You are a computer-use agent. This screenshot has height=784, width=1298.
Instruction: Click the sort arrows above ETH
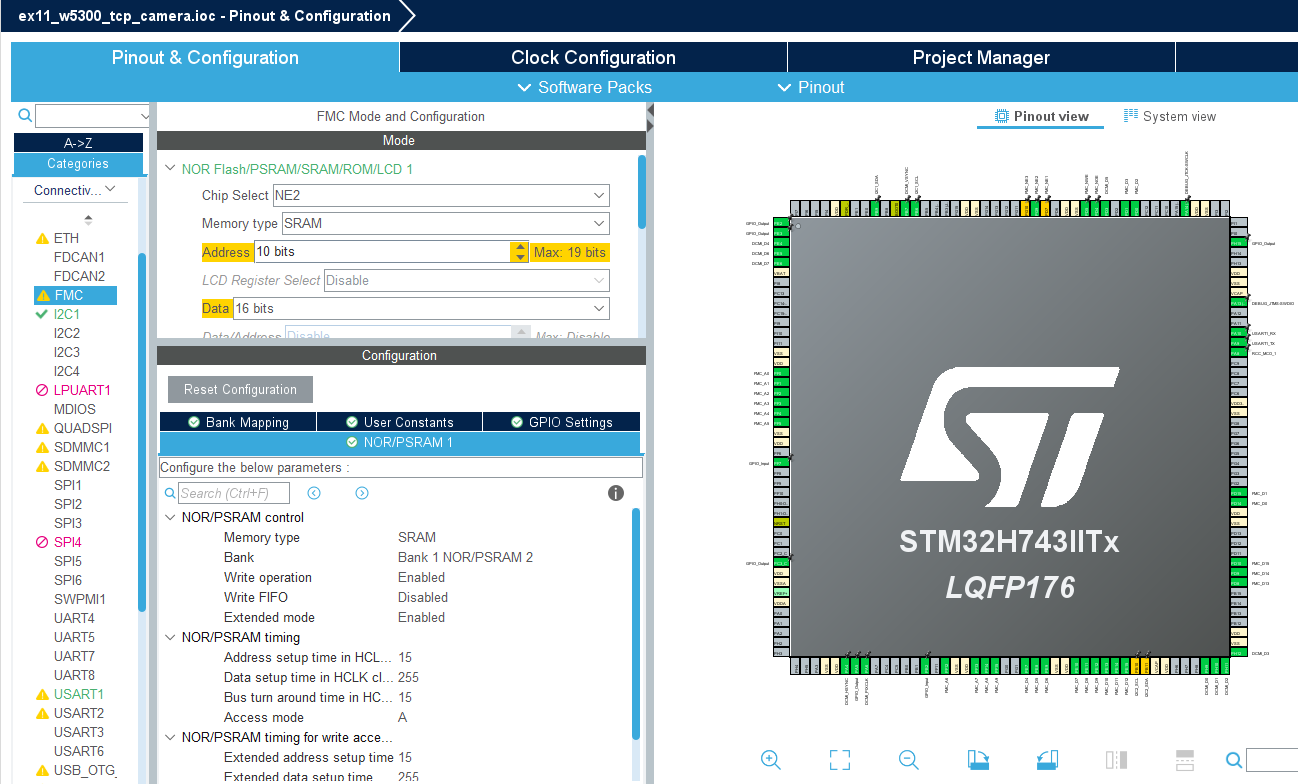[88, 219]
